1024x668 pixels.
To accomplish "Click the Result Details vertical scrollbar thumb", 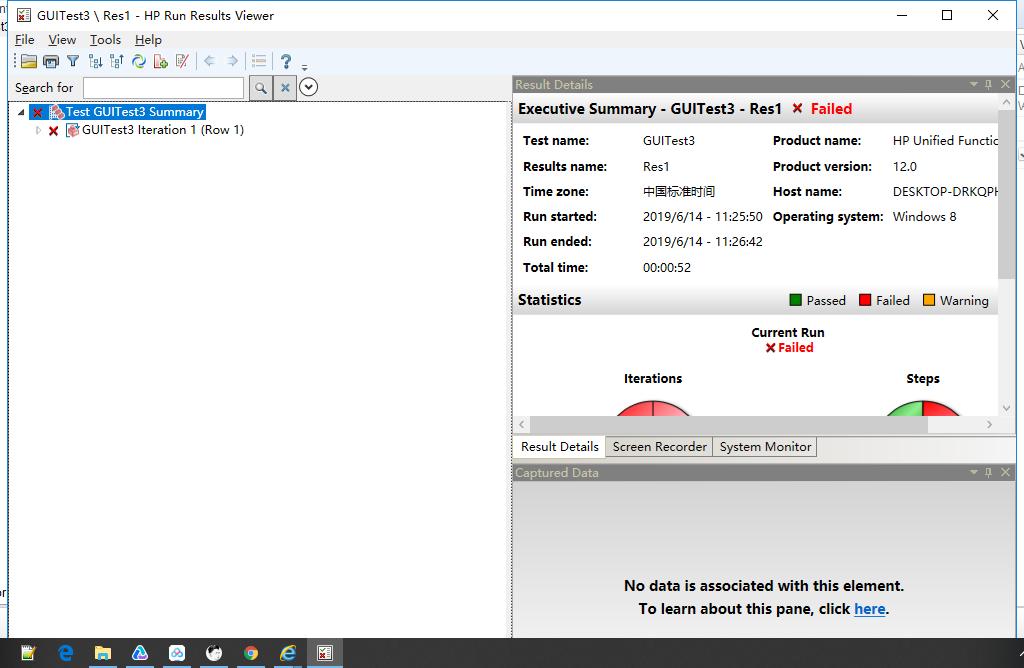I will pyautogui.click(x=1006, y=195).
